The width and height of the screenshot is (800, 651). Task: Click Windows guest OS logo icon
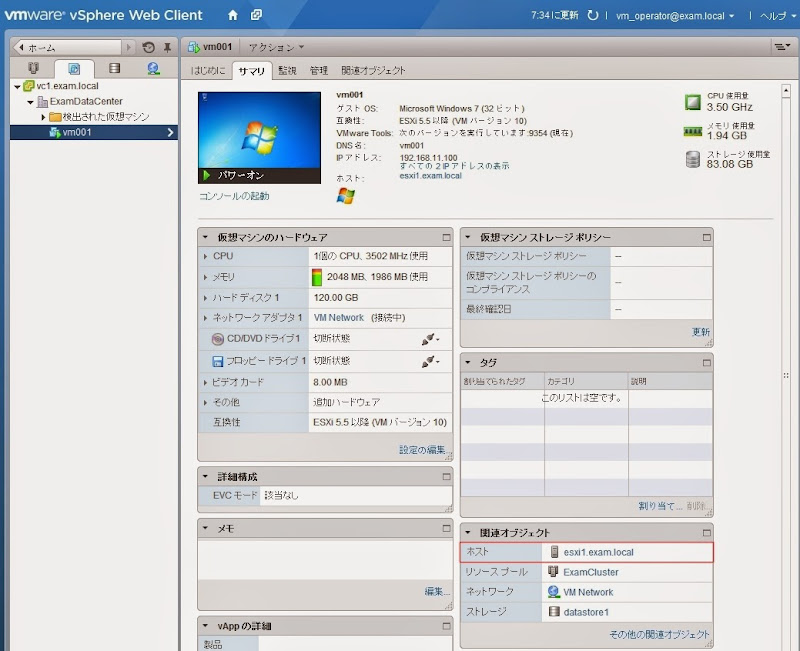[x=345, y=195]
